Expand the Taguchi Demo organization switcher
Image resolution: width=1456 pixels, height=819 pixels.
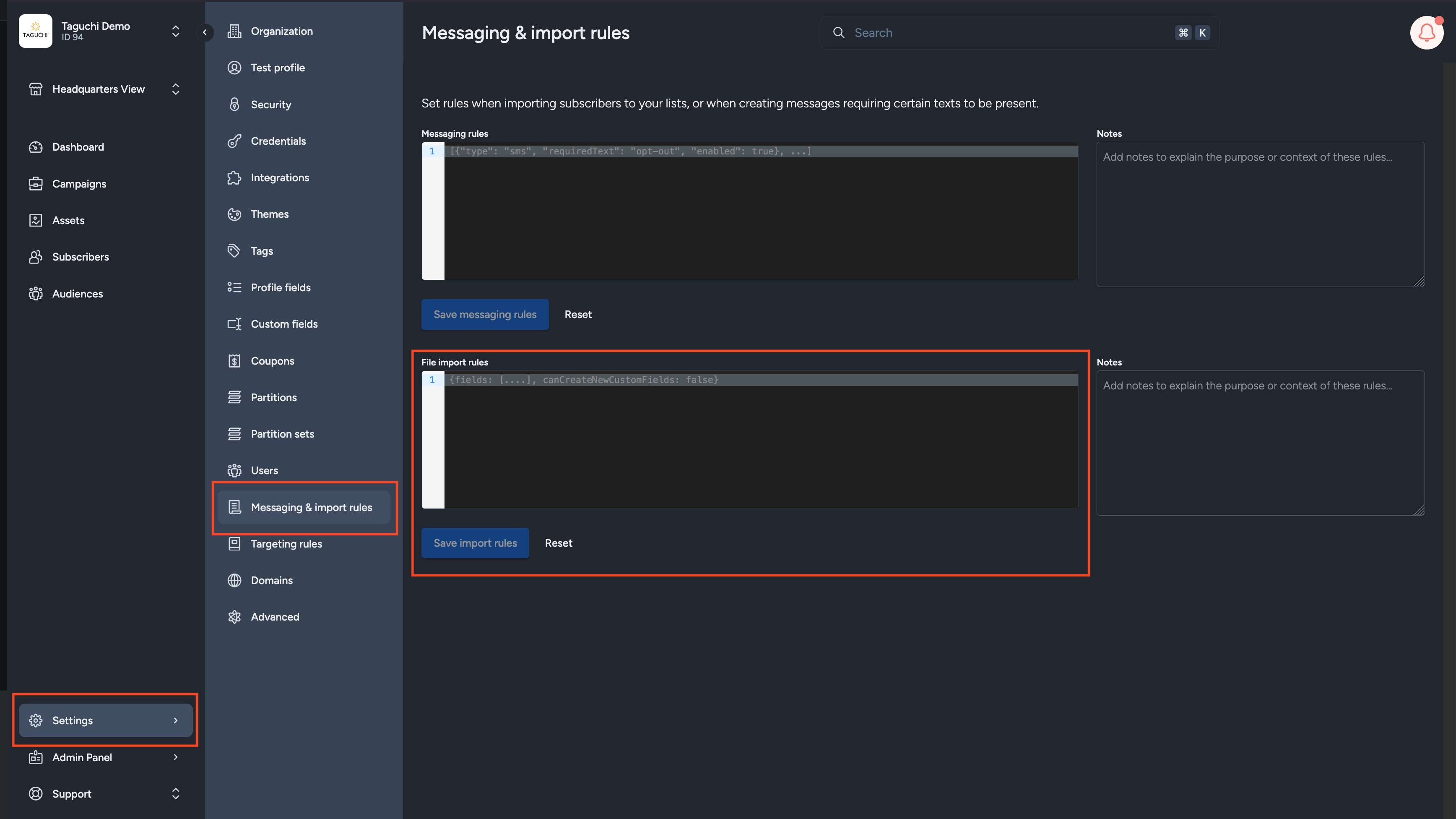pos(176,31)
